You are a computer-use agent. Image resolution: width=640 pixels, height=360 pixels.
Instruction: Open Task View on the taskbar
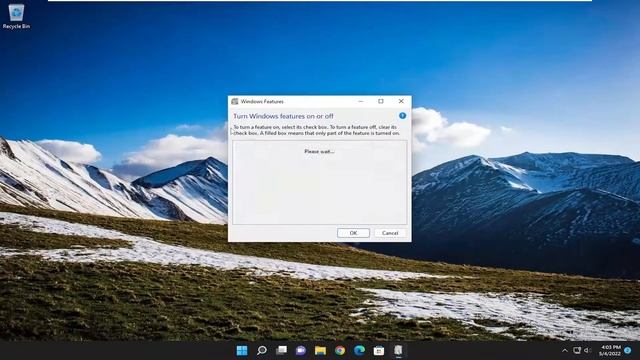pos(281,350)
